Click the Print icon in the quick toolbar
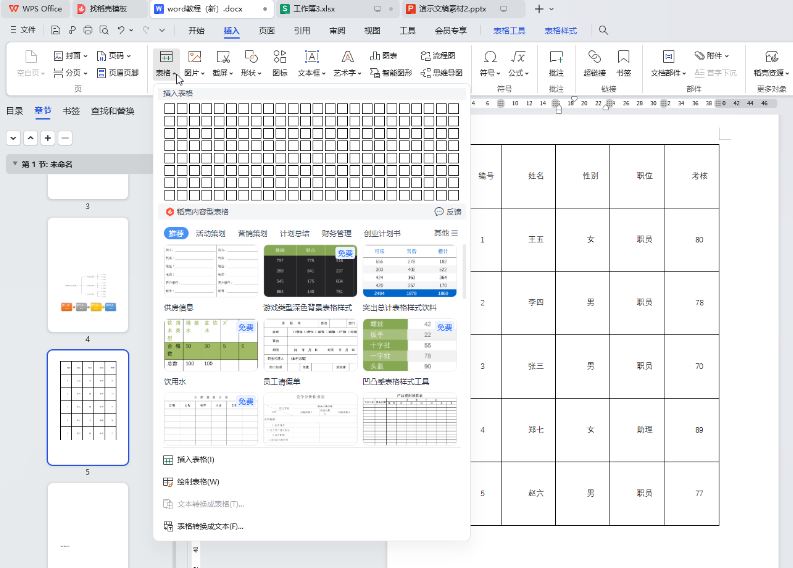Image resolution: width=793 pixels, height=568 pixels. [88, 30]
